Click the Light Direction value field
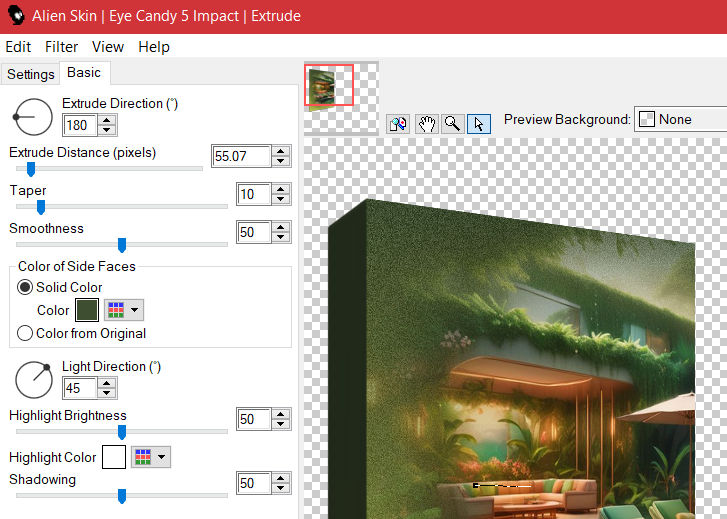 click(x=80, y=388)
